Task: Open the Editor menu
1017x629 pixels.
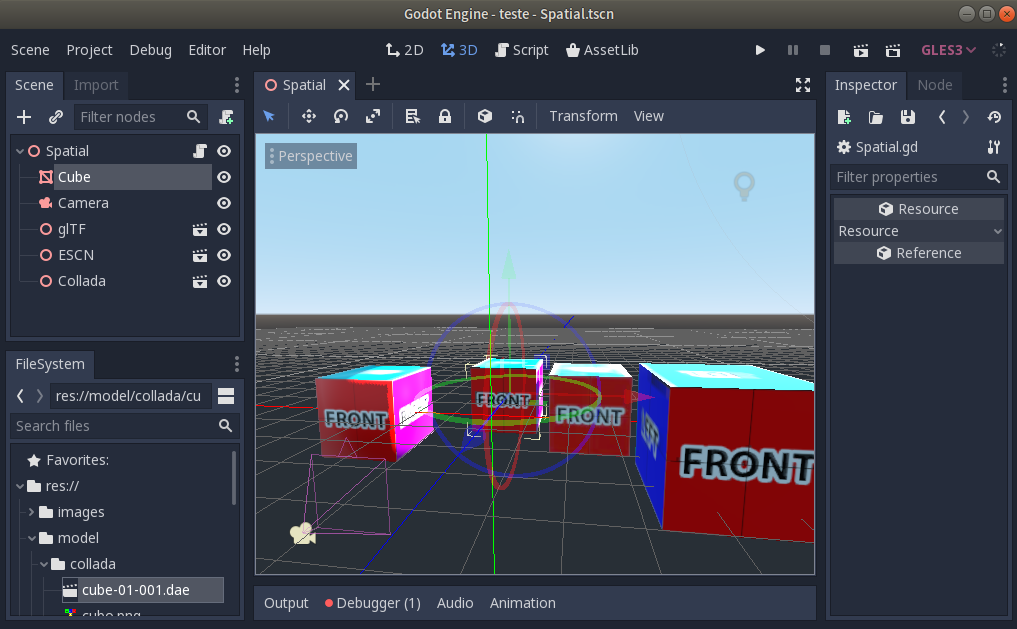Action: 207,50
